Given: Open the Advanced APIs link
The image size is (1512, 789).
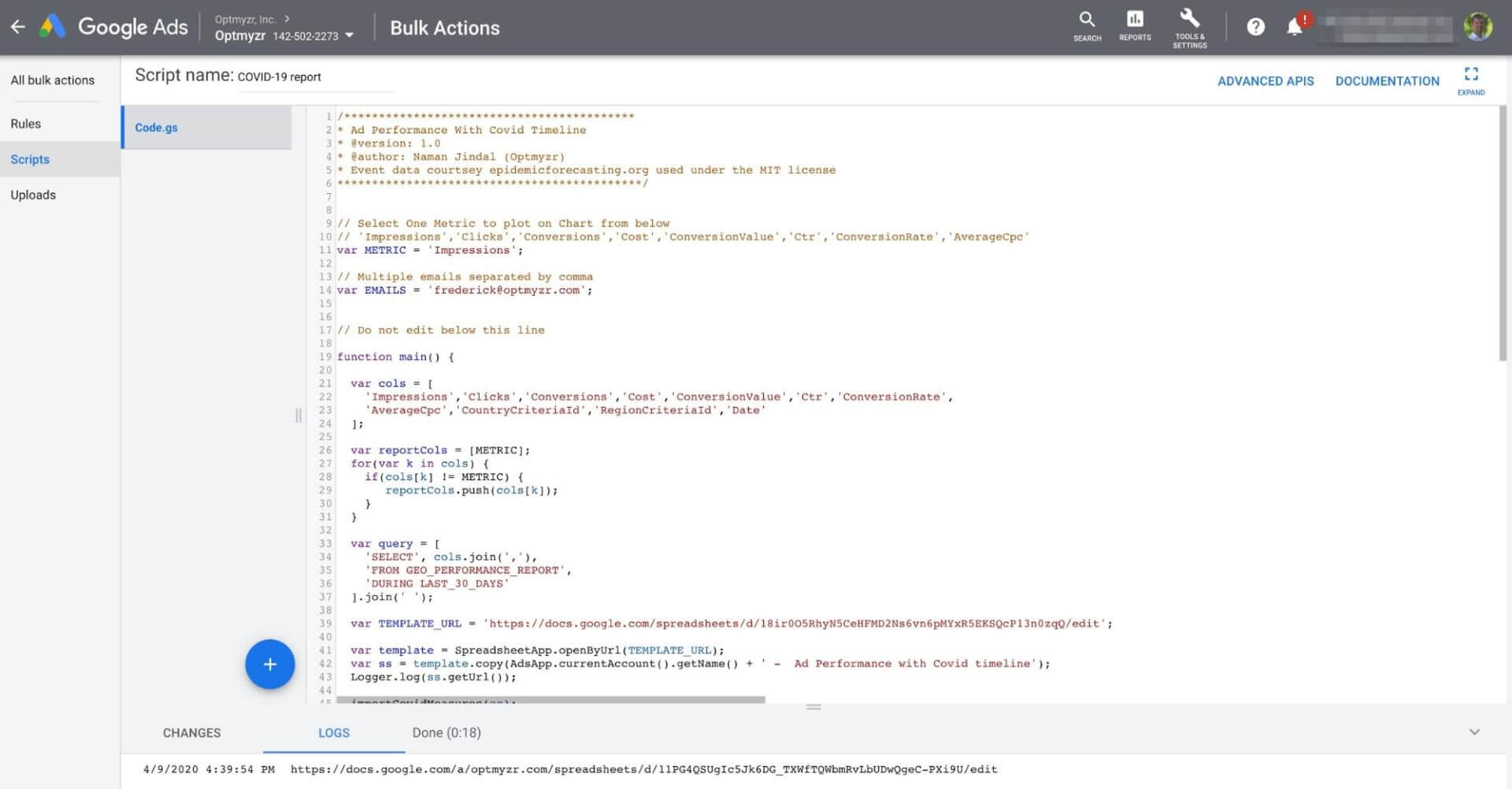Looking at the screenshot, I should (1266, 81).
